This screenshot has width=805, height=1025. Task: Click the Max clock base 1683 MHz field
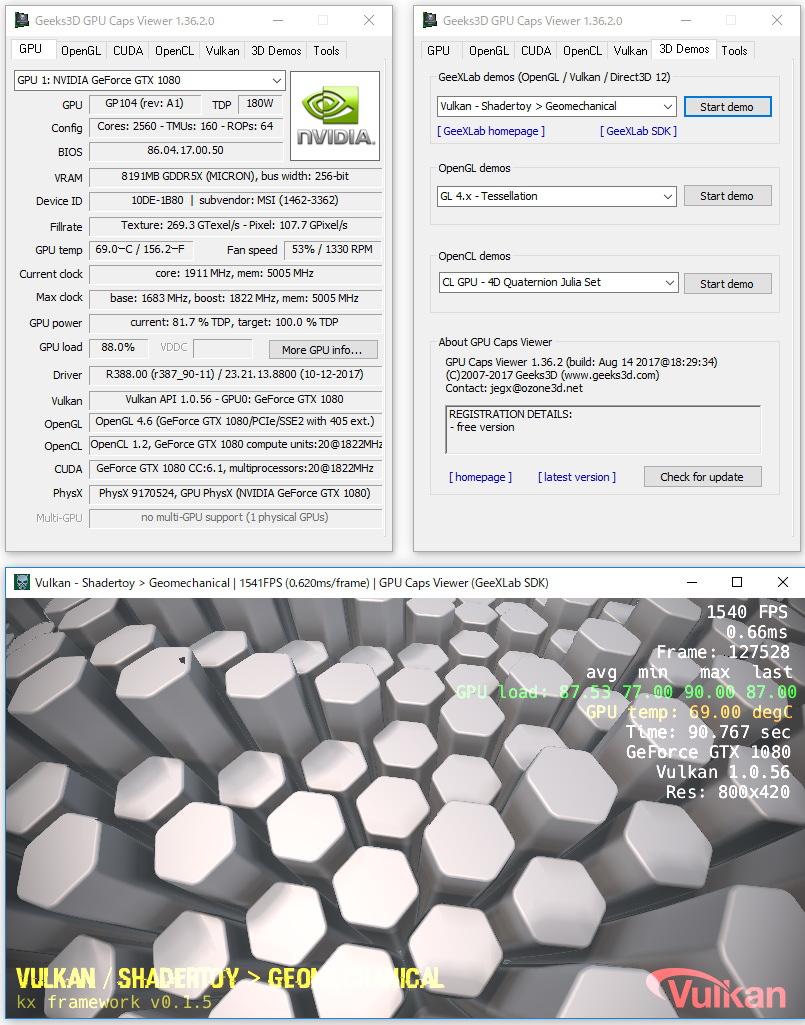235,299
